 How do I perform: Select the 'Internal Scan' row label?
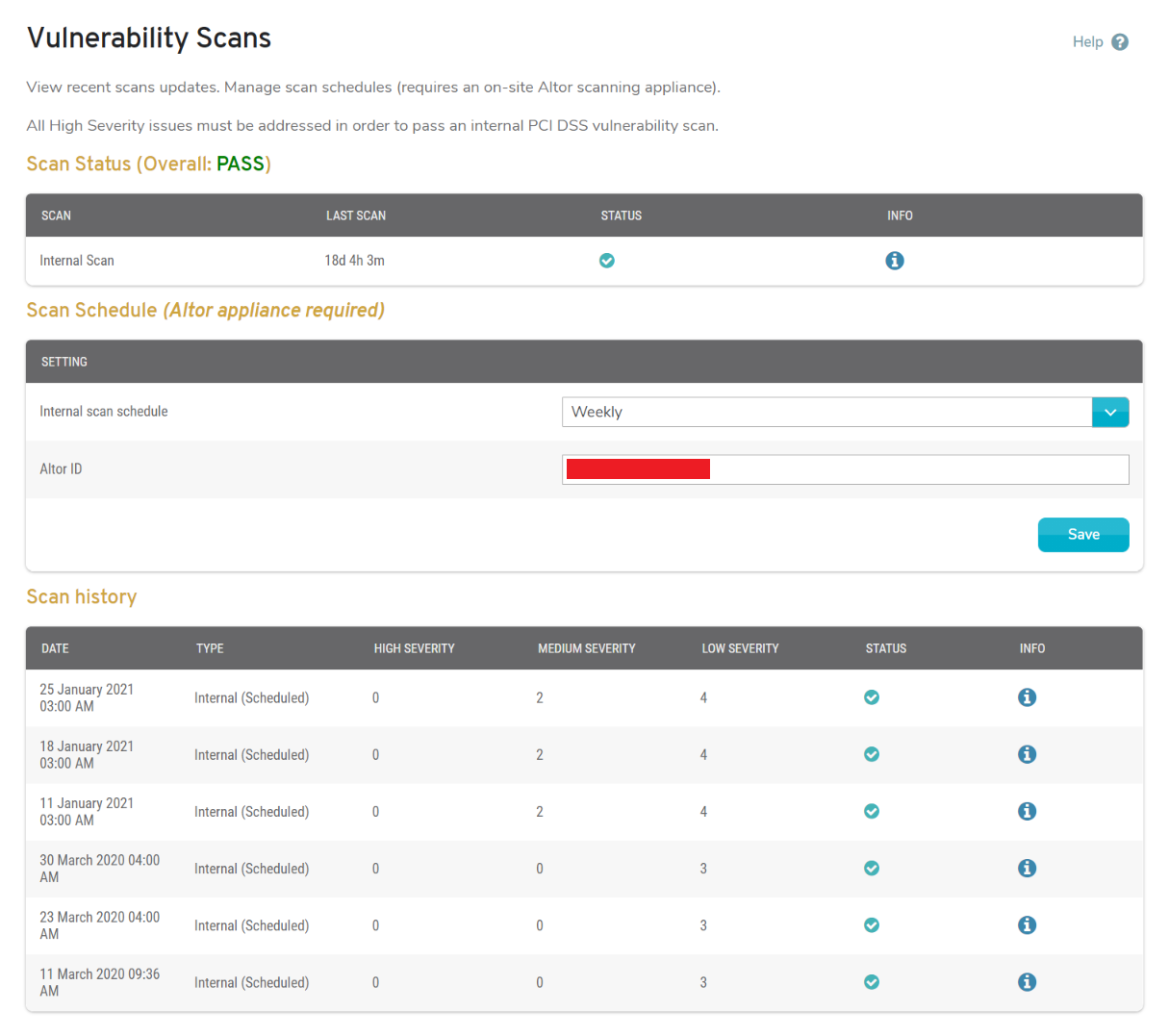(77, 261)
